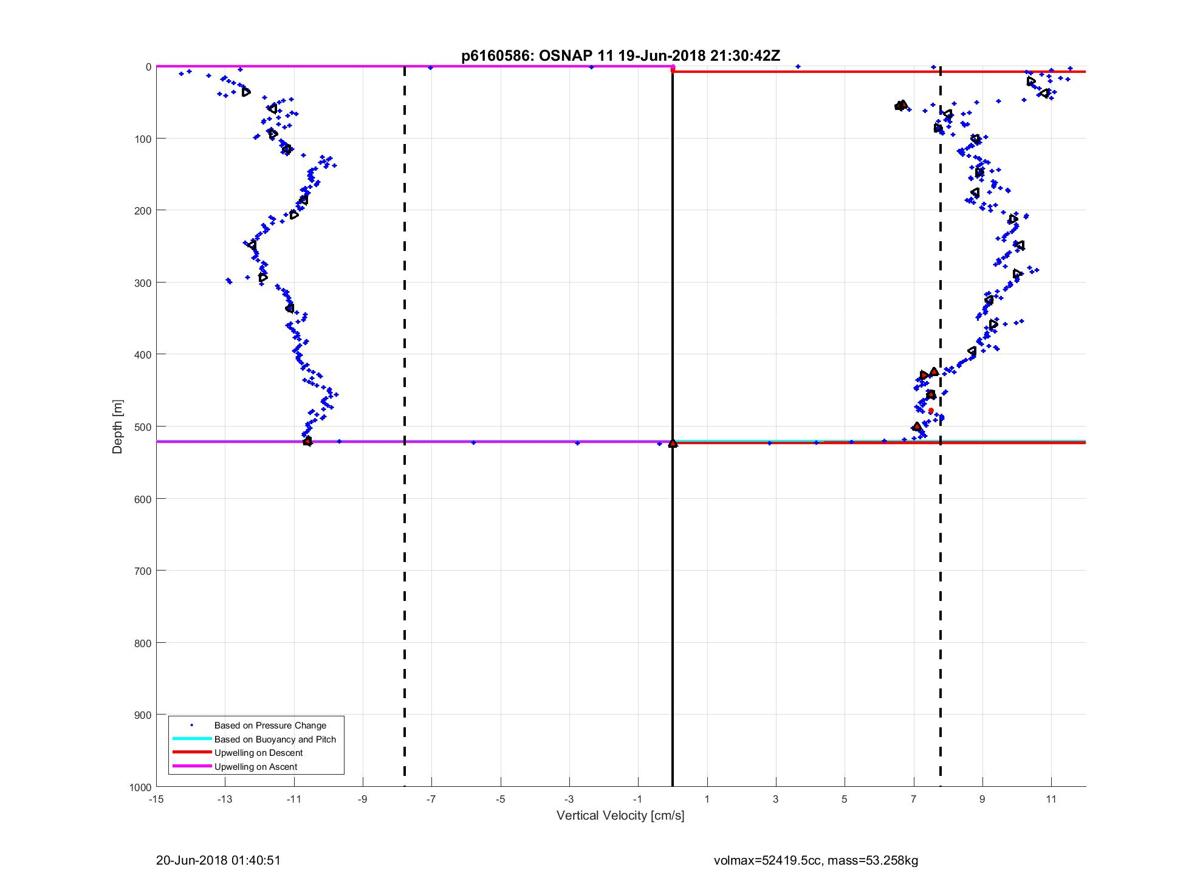Click legend entry Based on Buoyancy and Pitch
This screenshot has width=1200, height=885.
coord(275,739)
